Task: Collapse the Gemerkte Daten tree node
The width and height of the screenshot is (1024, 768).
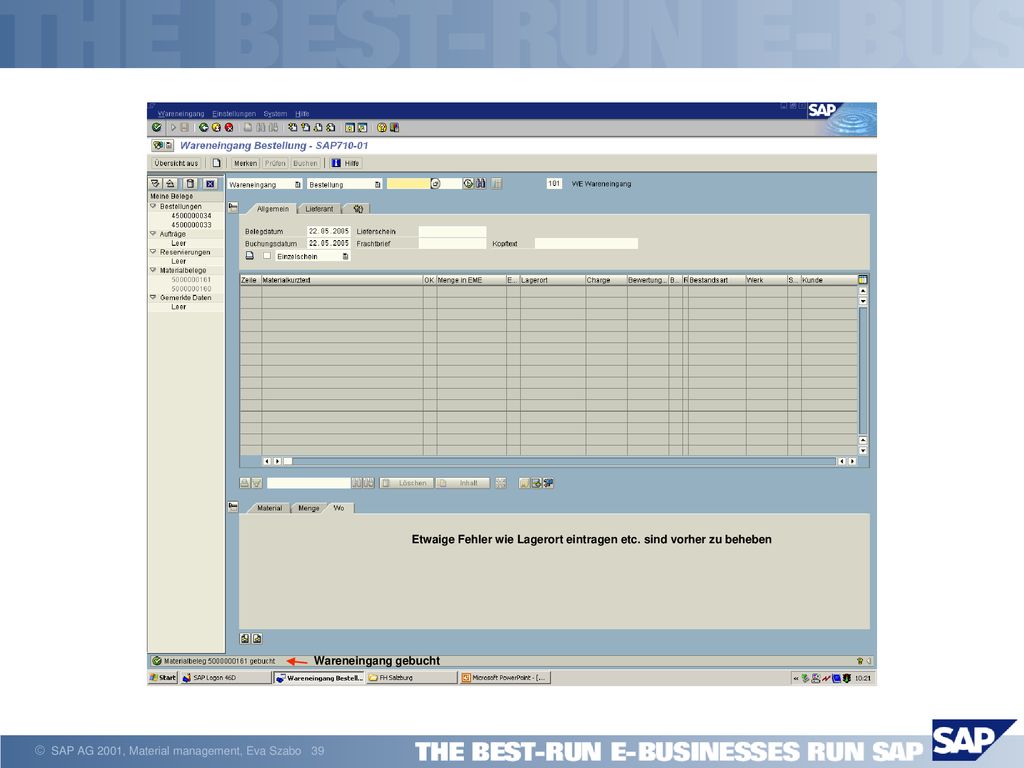Action: (153, 297)
